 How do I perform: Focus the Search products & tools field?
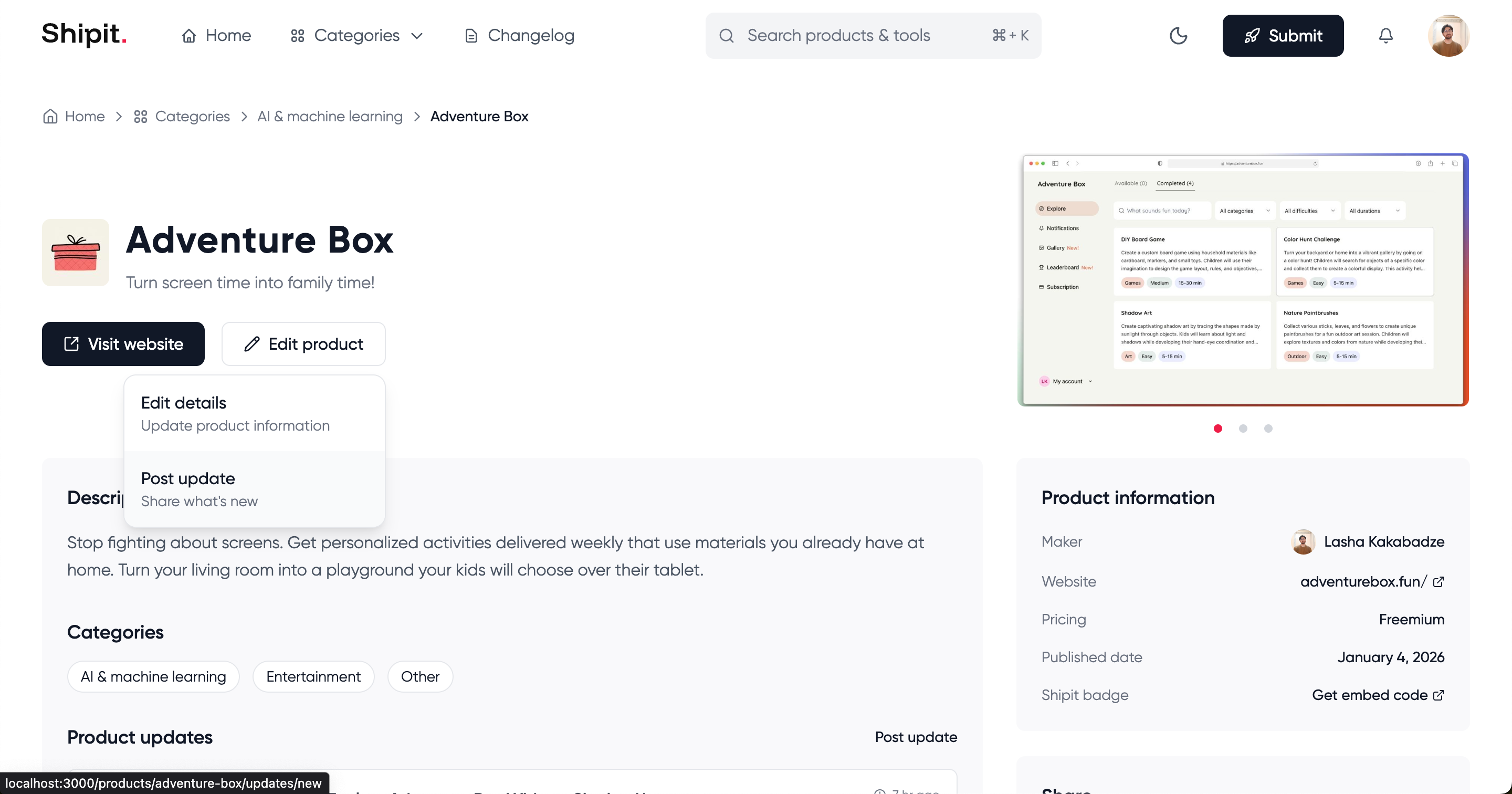point(857,36)
